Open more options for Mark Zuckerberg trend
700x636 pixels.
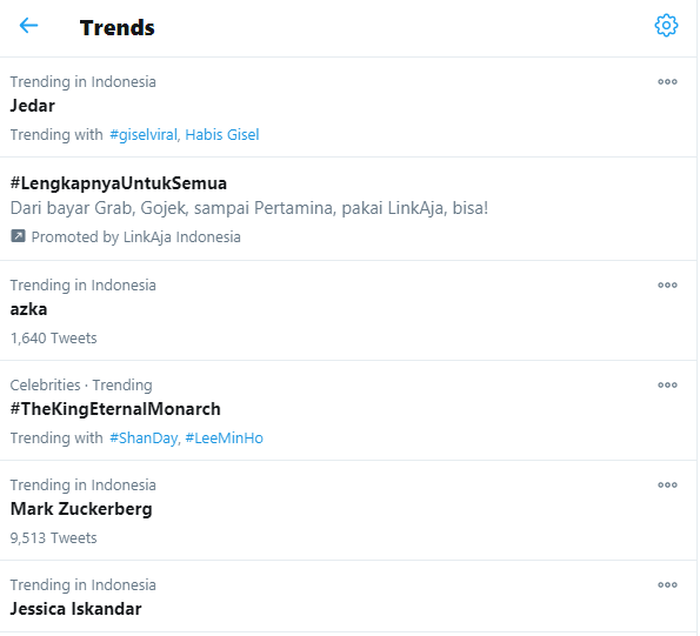667,485
